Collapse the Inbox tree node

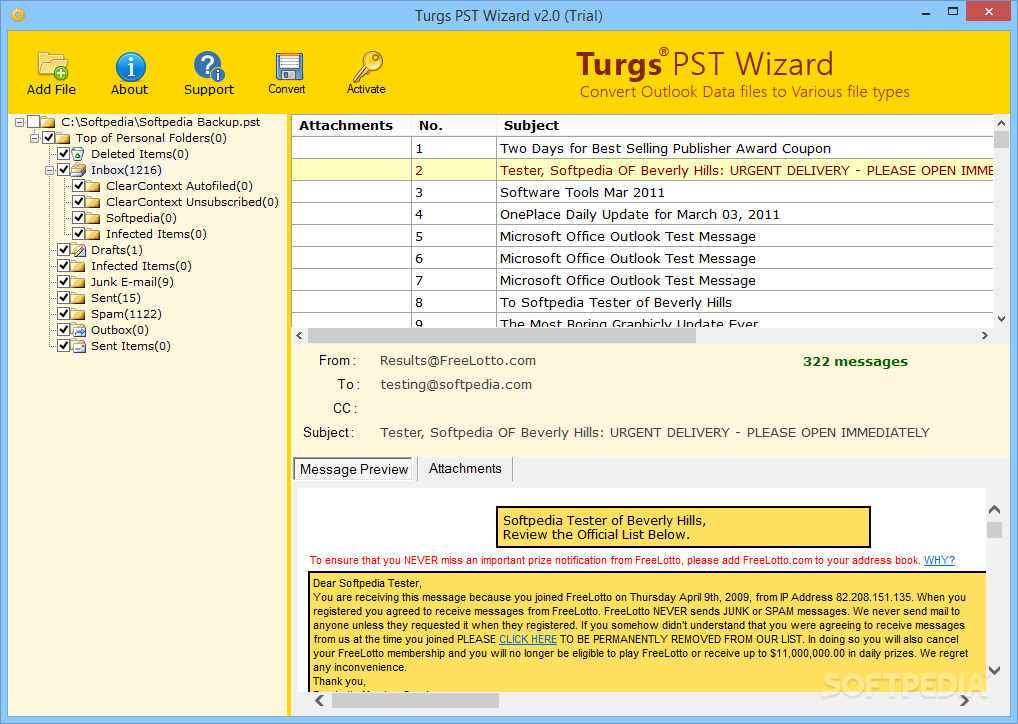tap(49, 170)
